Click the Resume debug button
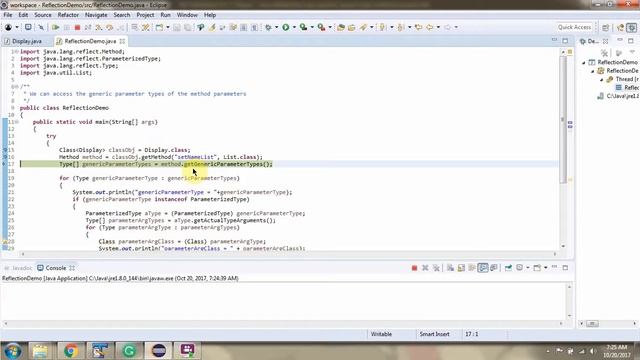The width and height of the screenshot is (640, 360). coord(56,27)
